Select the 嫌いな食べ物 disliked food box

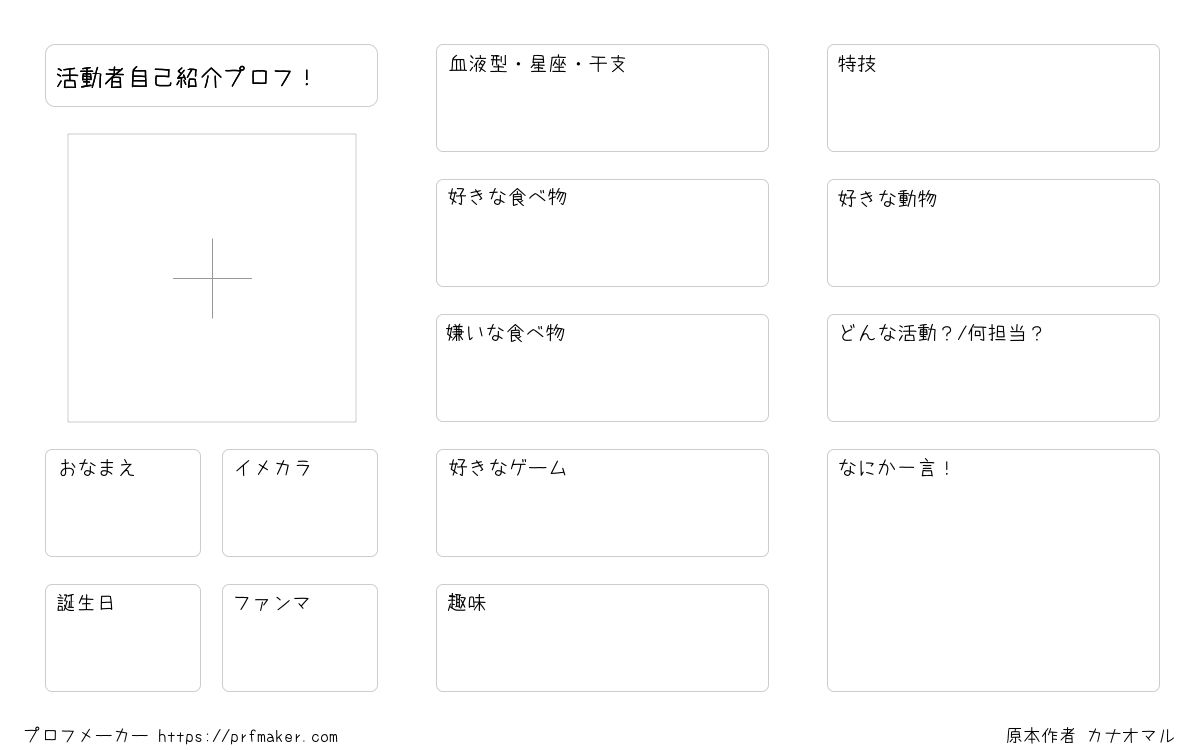[x=602, y=368]
